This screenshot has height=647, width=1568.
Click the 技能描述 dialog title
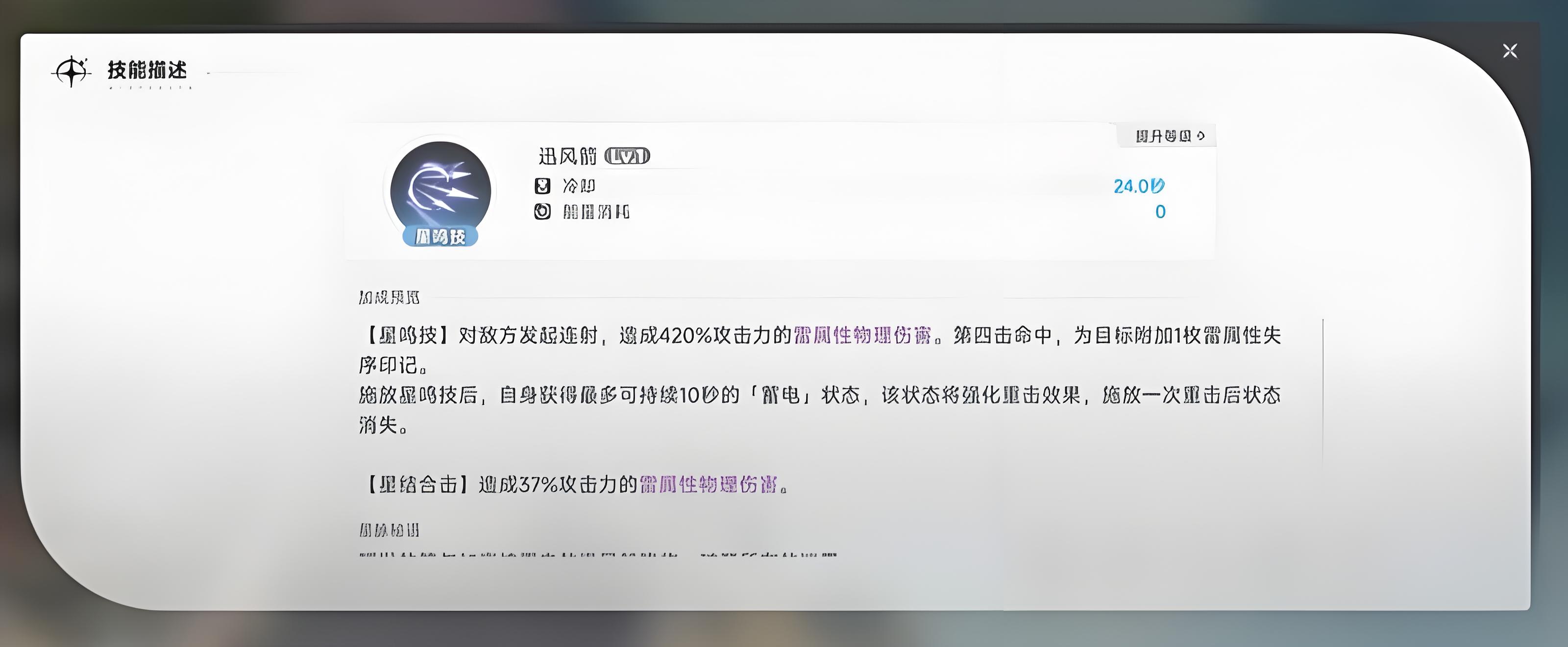tap(147, 70)
